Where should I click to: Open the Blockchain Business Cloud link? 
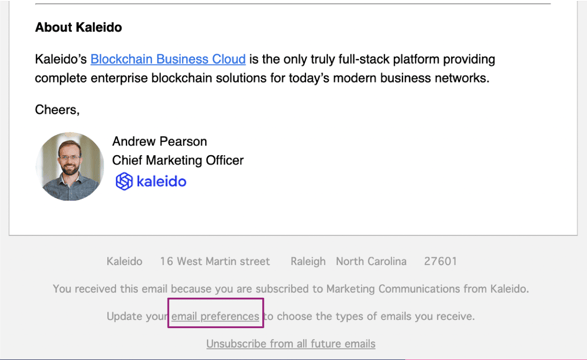coord(168,59)
